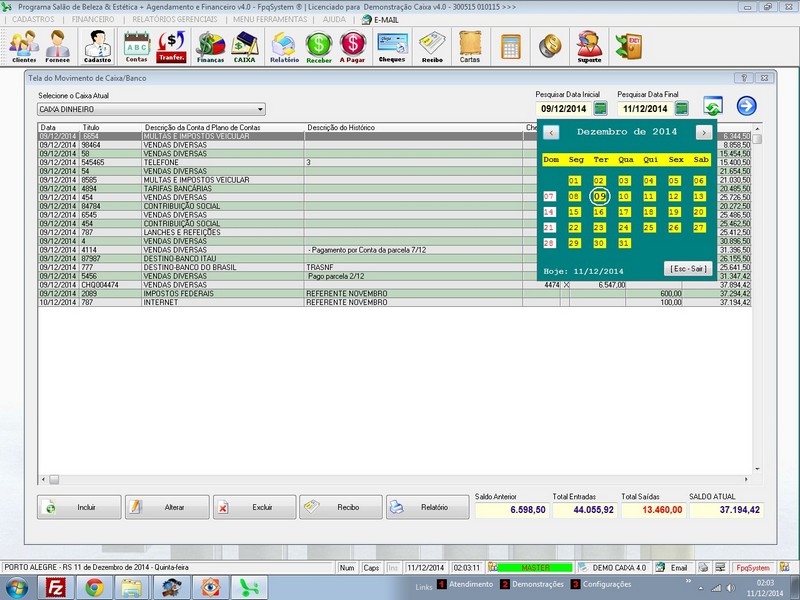Open the A Pagar toolbar icon

click(352, 46)
